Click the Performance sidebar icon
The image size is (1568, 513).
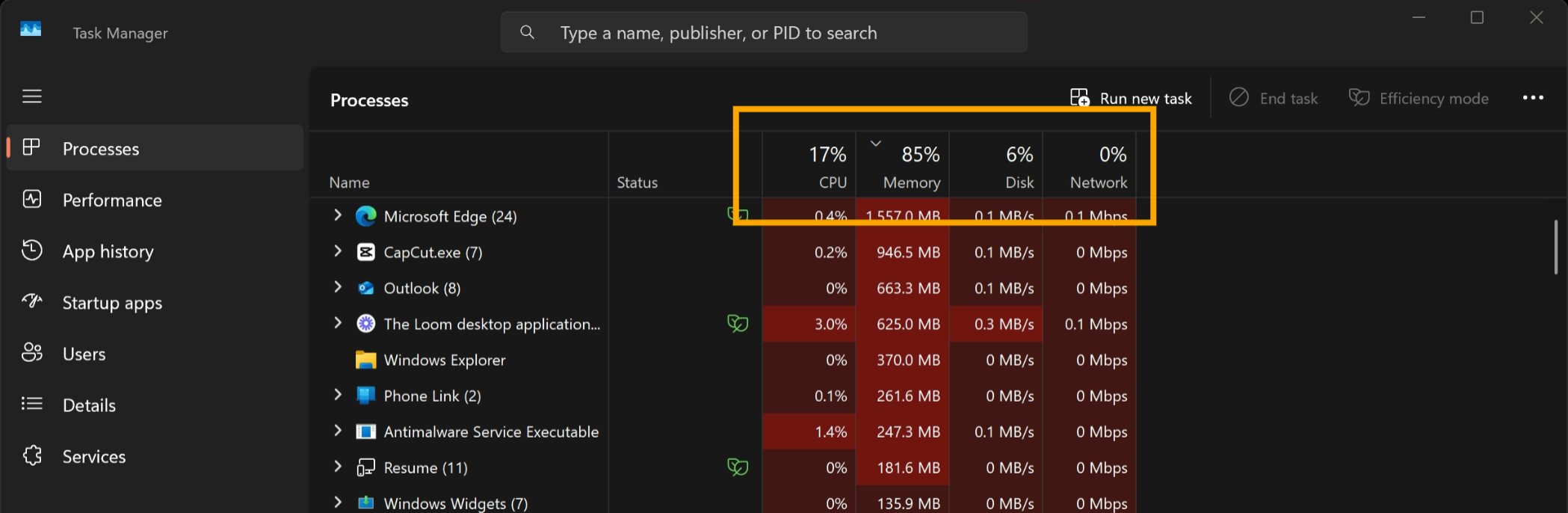32,199
